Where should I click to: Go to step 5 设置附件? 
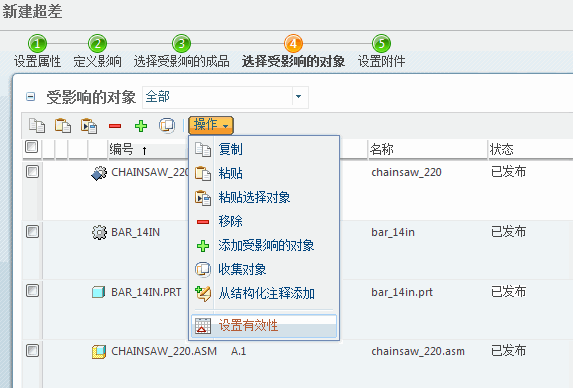(381, 44)
